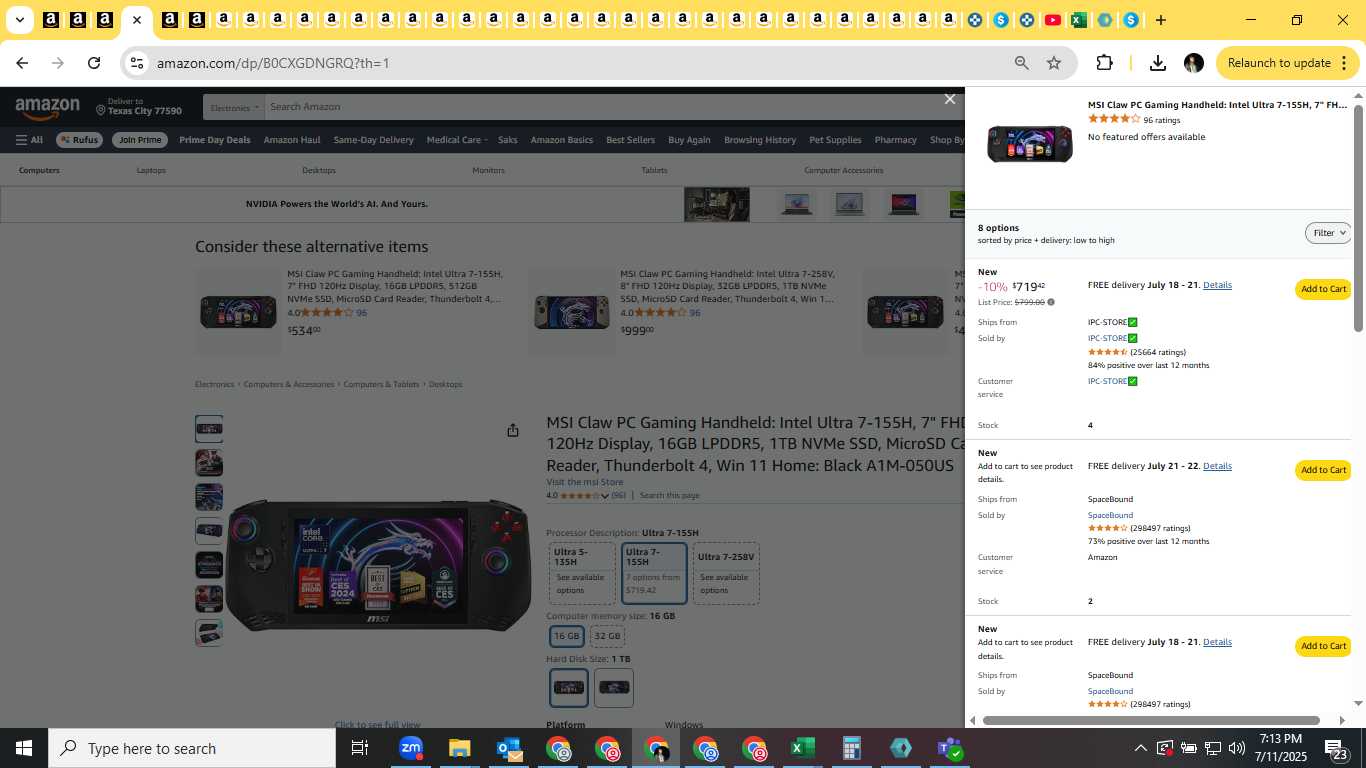This screenshot has height=768, width=1366.
Task: Click the Rufus button
Action: 78,140
